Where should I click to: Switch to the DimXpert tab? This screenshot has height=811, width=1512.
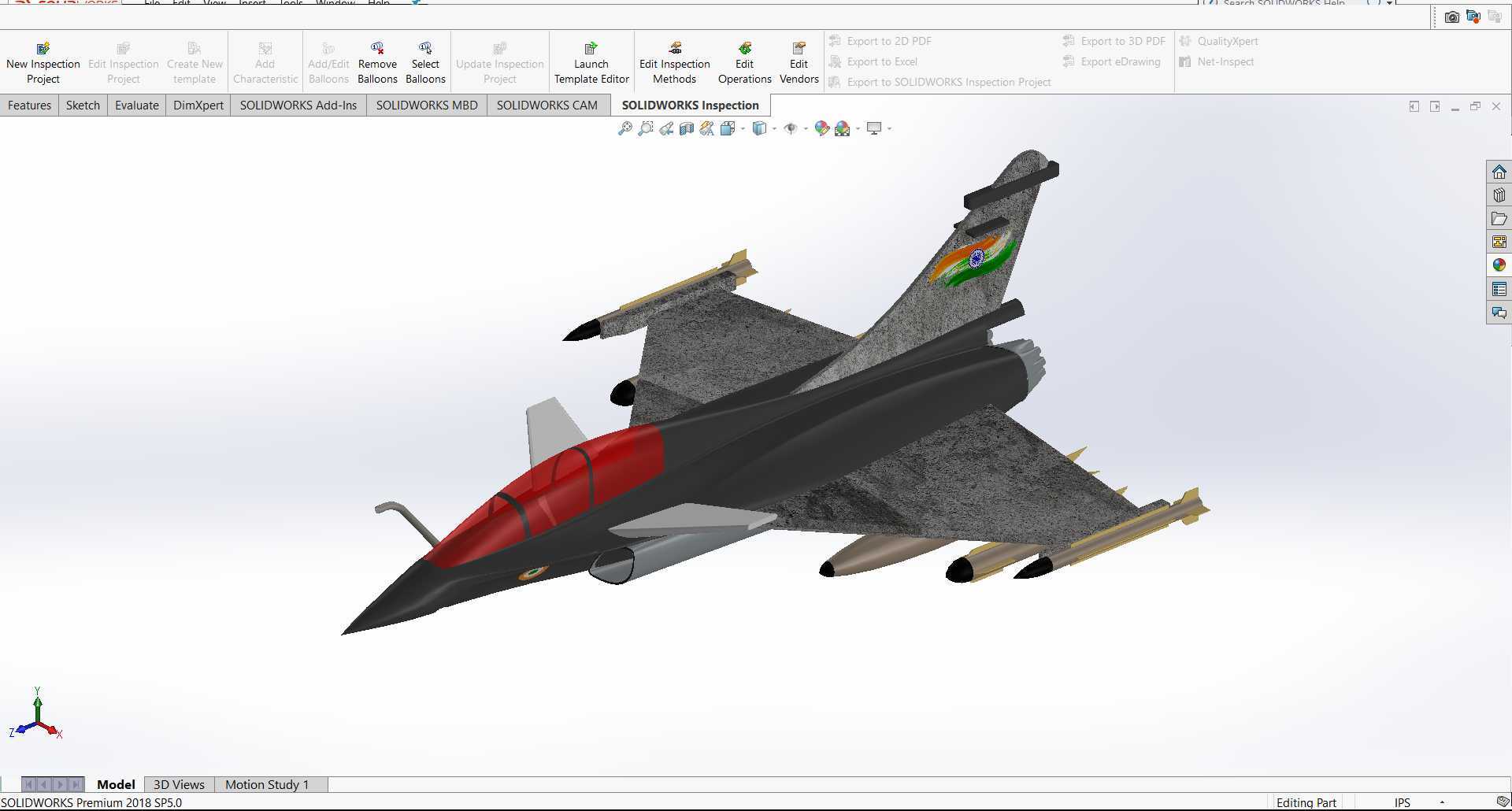coord(198,106)
